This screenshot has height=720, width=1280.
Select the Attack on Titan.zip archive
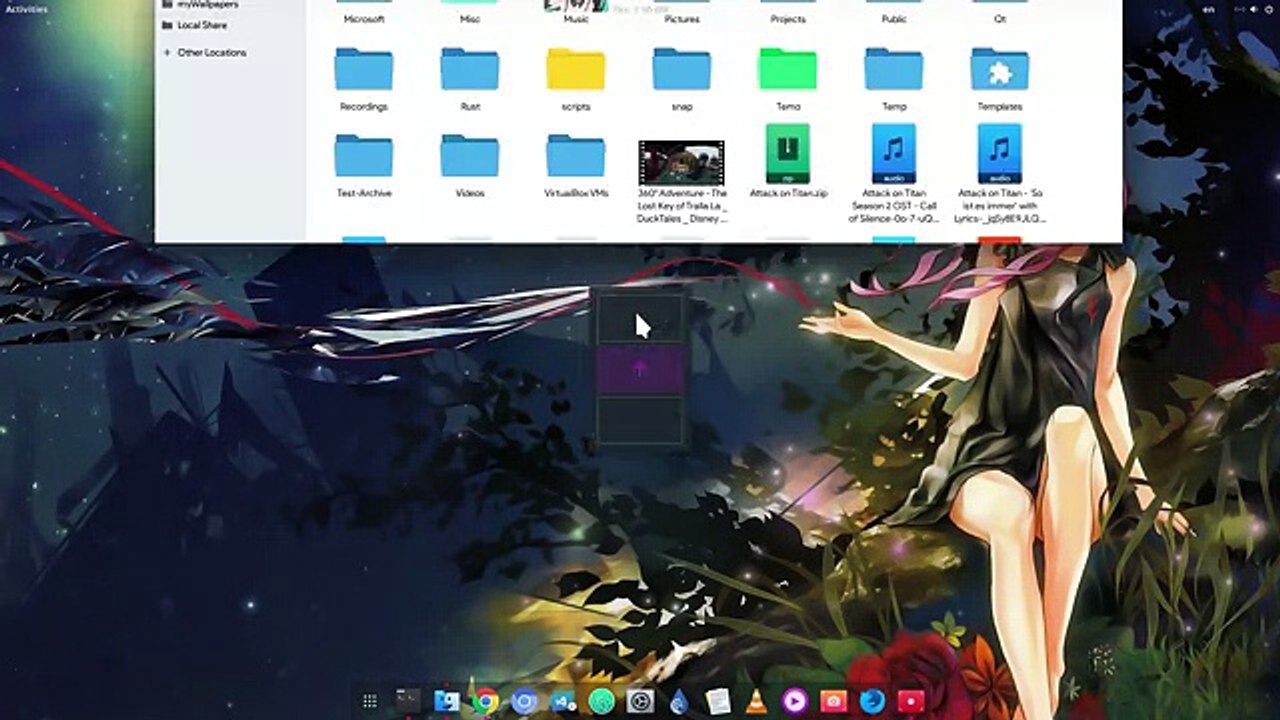(788, 162)
